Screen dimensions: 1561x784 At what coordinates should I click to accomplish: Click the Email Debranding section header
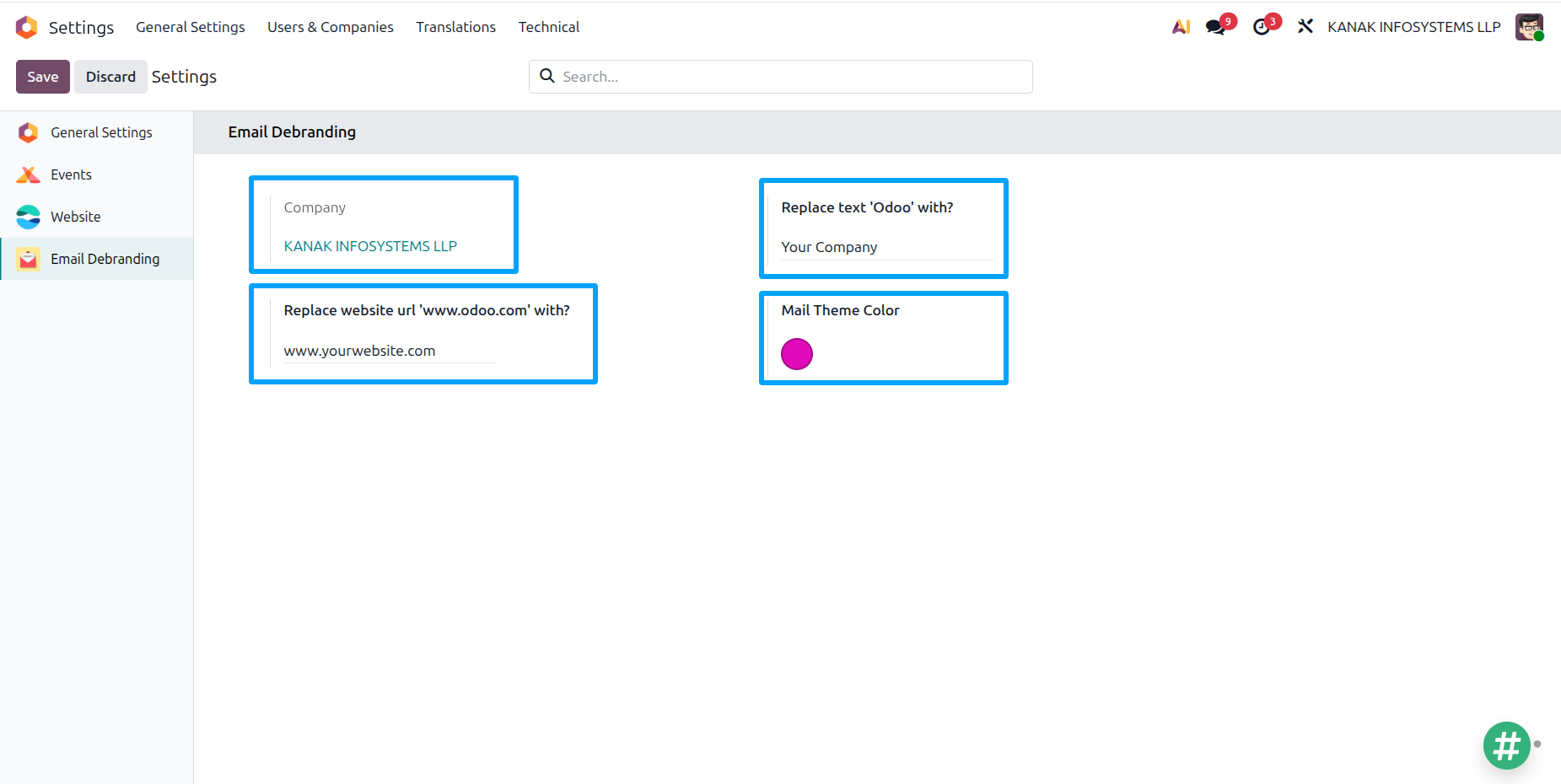tap(292, 132)
